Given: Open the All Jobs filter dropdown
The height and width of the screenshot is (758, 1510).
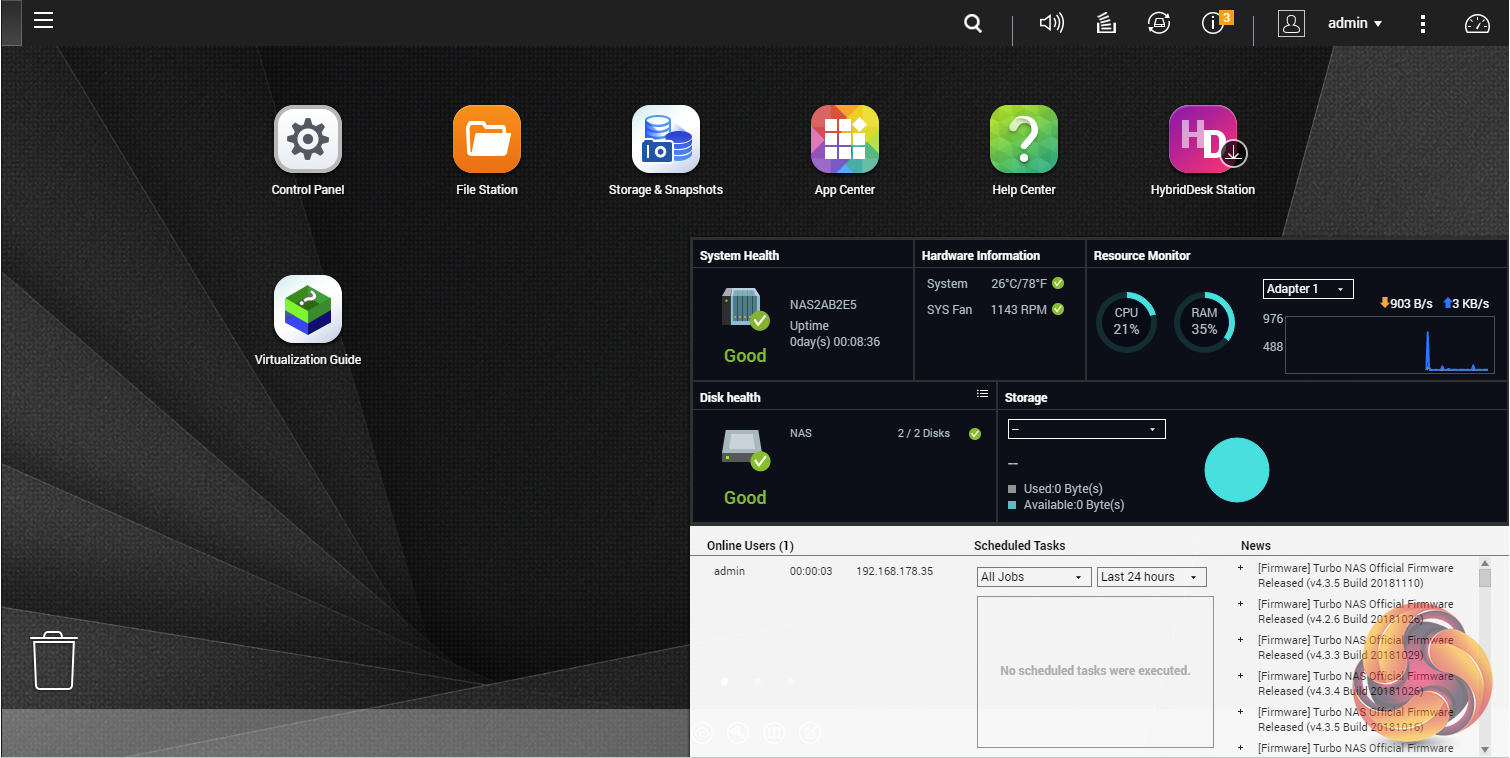Looking at the screenshot, I should point(1033,577).
